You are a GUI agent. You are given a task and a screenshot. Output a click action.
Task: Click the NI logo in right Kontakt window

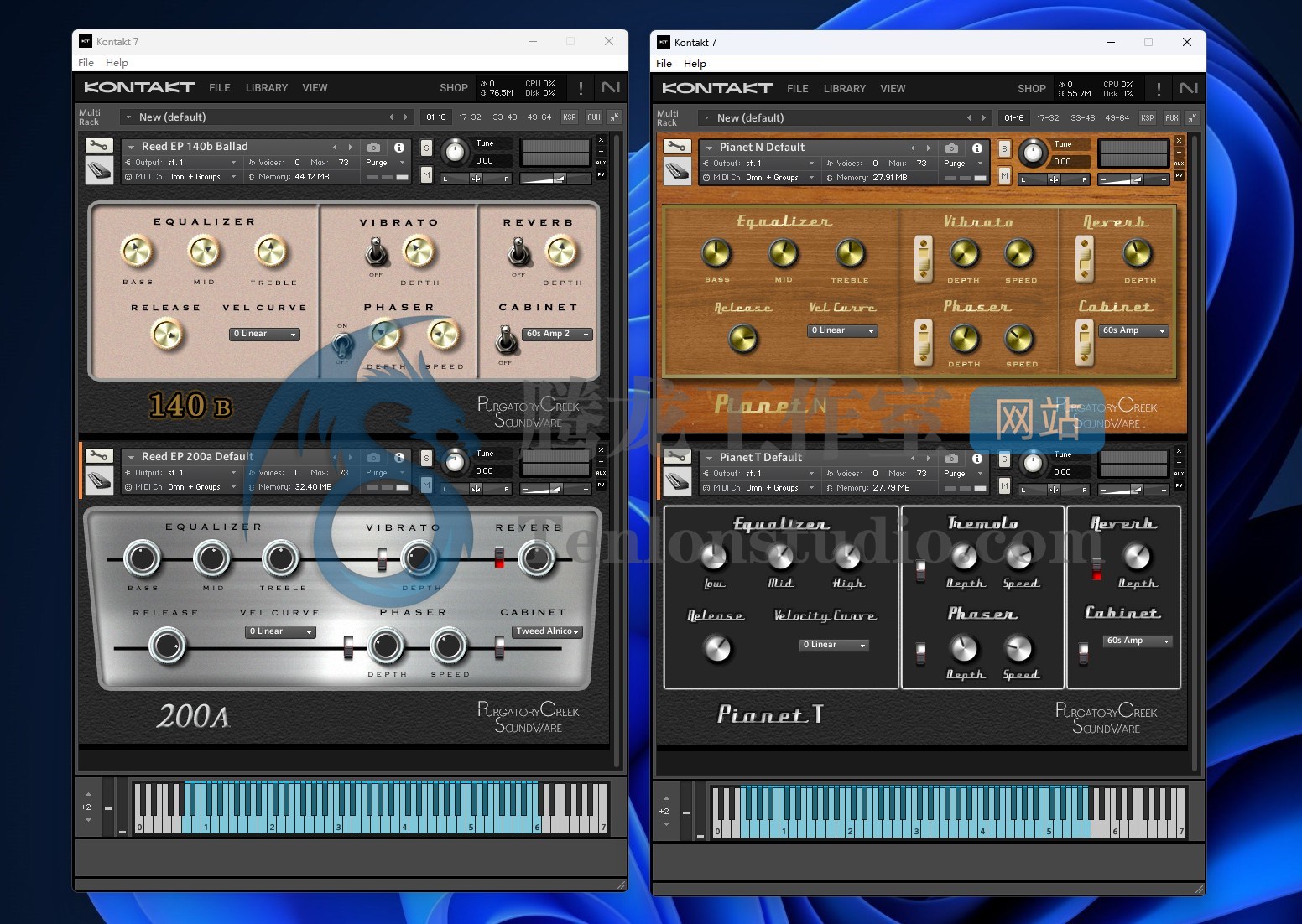[x=1189, y=88]
